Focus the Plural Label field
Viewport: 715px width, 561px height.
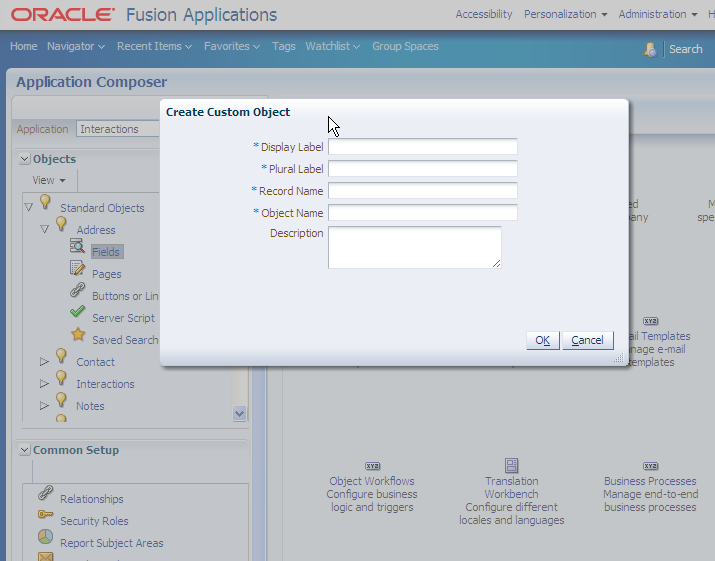tap(423, 169)
